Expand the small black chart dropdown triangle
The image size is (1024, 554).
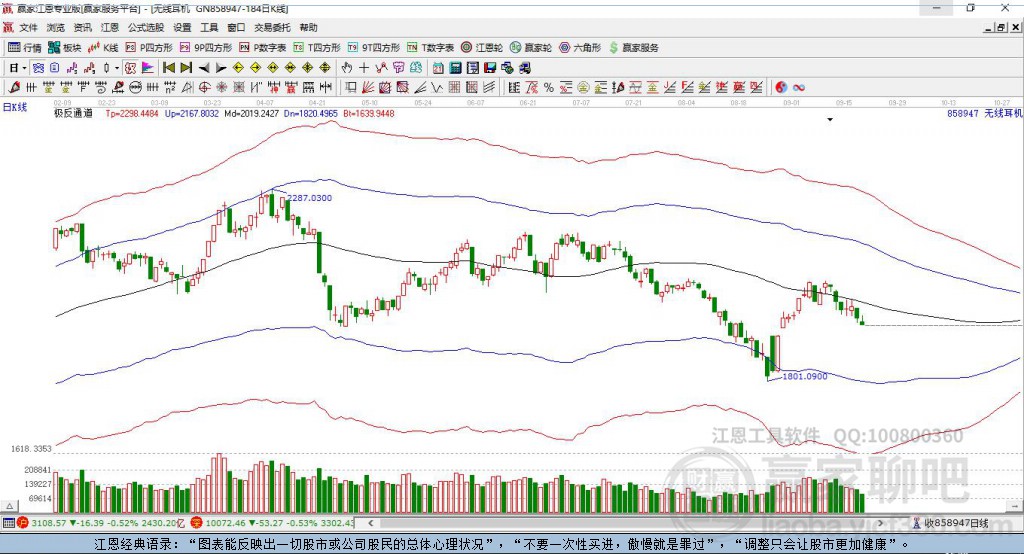[x=830, y=120]
